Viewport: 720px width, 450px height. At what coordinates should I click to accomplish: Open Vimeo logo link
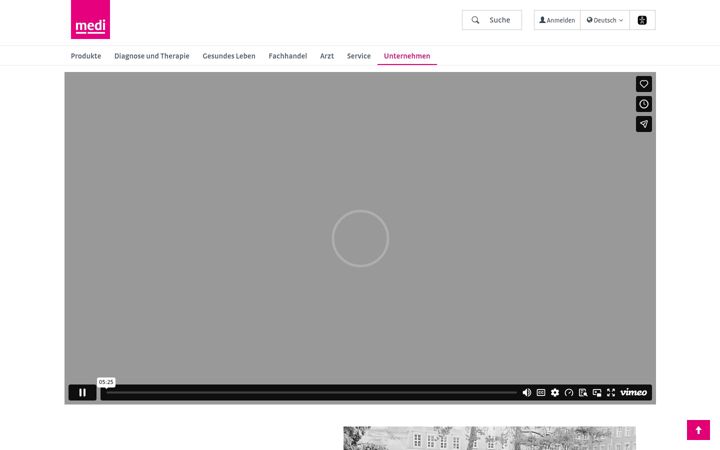634,392
